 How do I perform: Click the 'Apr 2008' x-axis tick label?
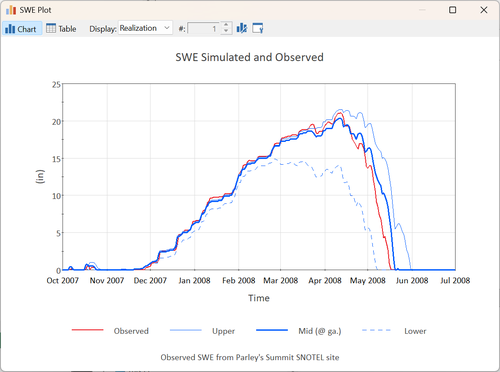(x=325, y=281)
